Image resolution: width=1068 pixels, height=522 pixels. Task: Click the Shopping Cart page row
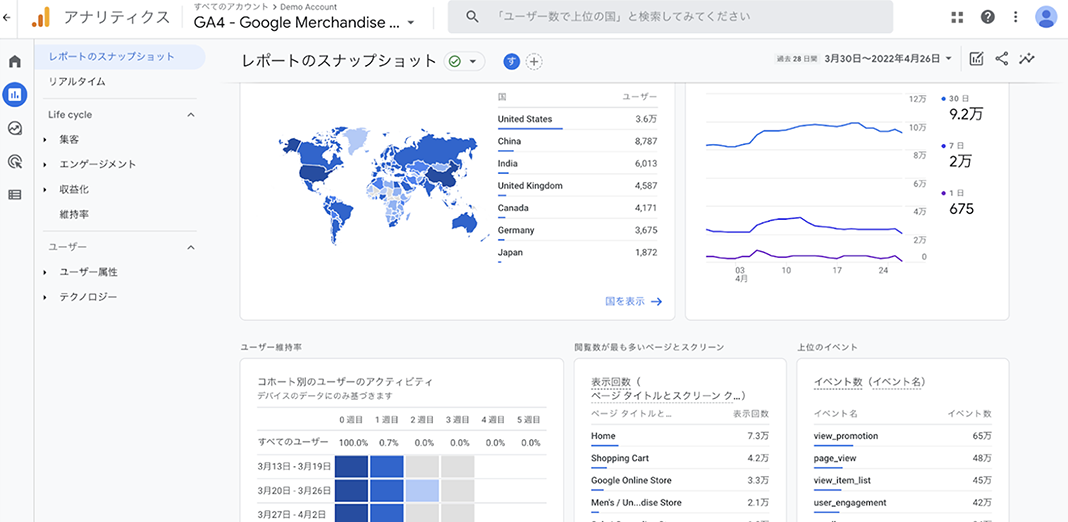[680, 459]
